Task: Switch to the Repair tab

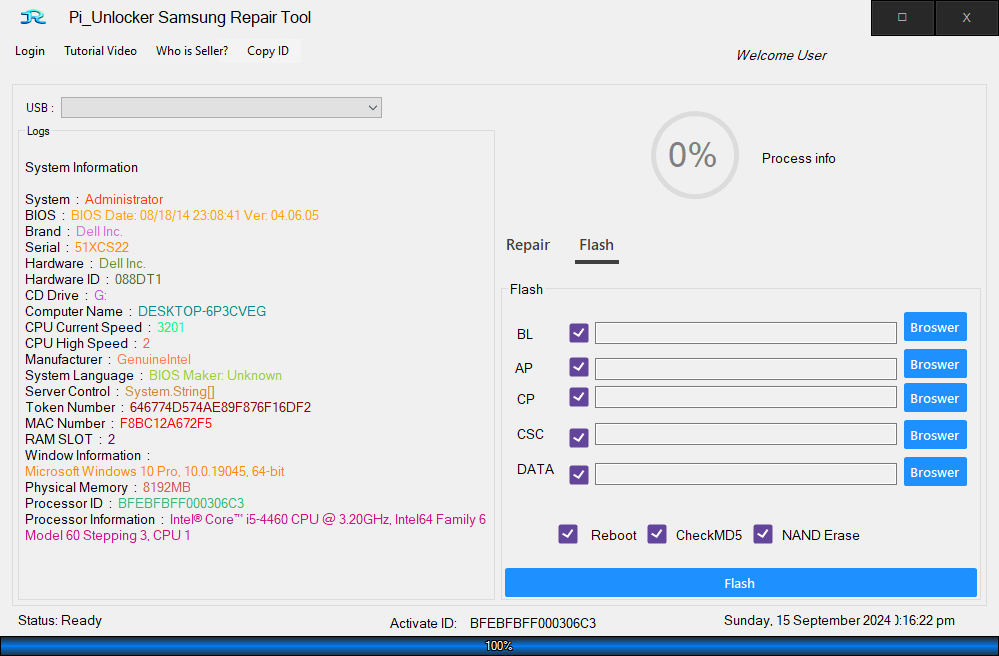Action: pos(528,245)
